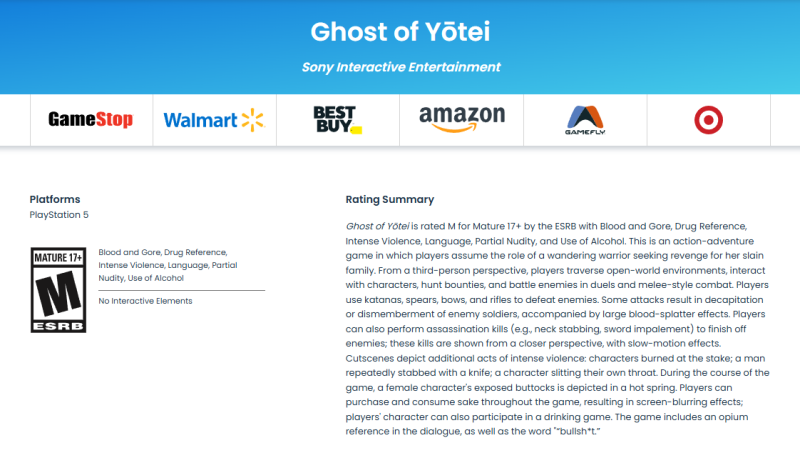Click the divider line below content descriptors
Screen dimensions: 800x468
coord(182,290)
